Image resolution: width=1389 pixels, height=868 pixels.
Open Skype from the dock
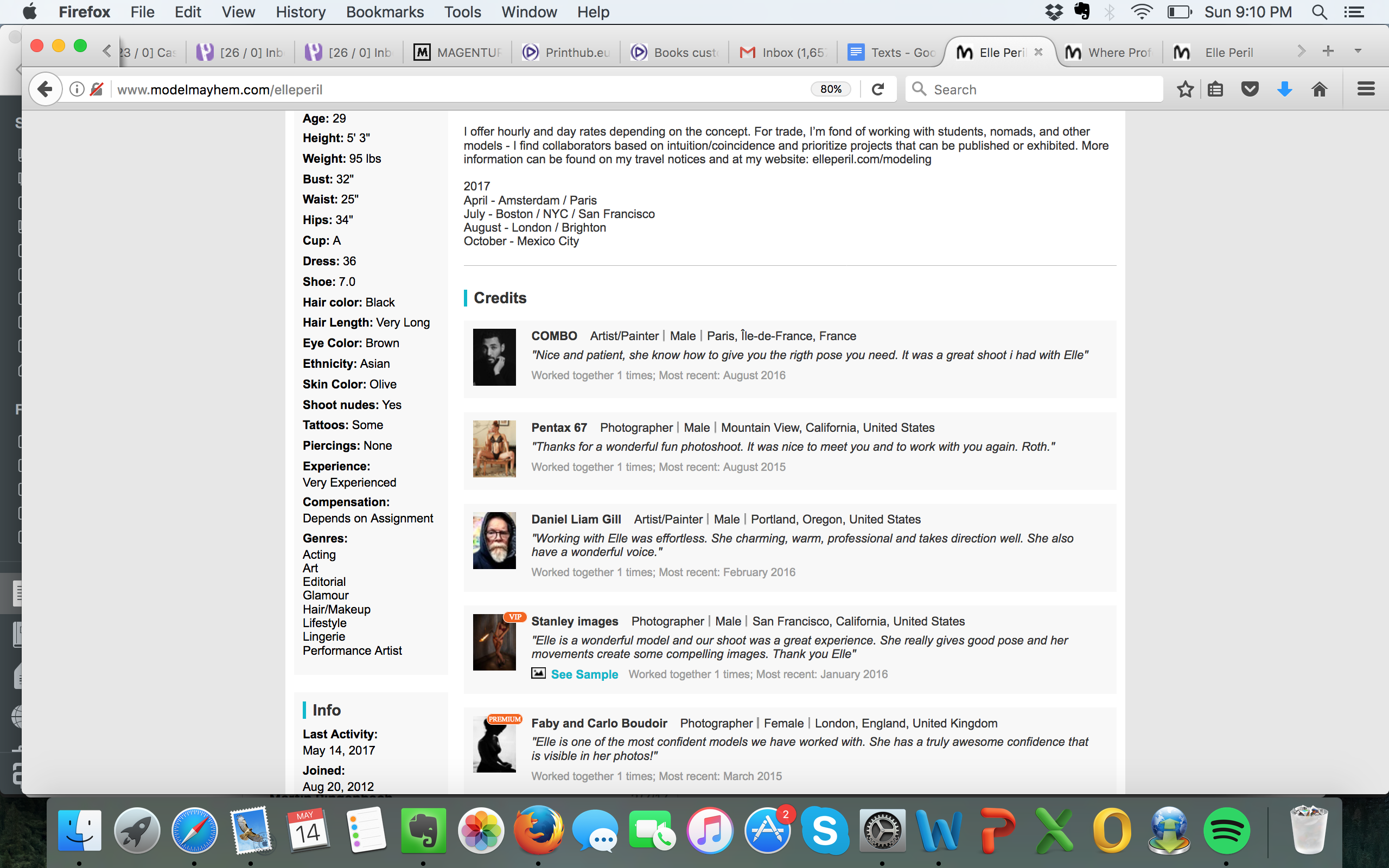click(x=825, y=830)
